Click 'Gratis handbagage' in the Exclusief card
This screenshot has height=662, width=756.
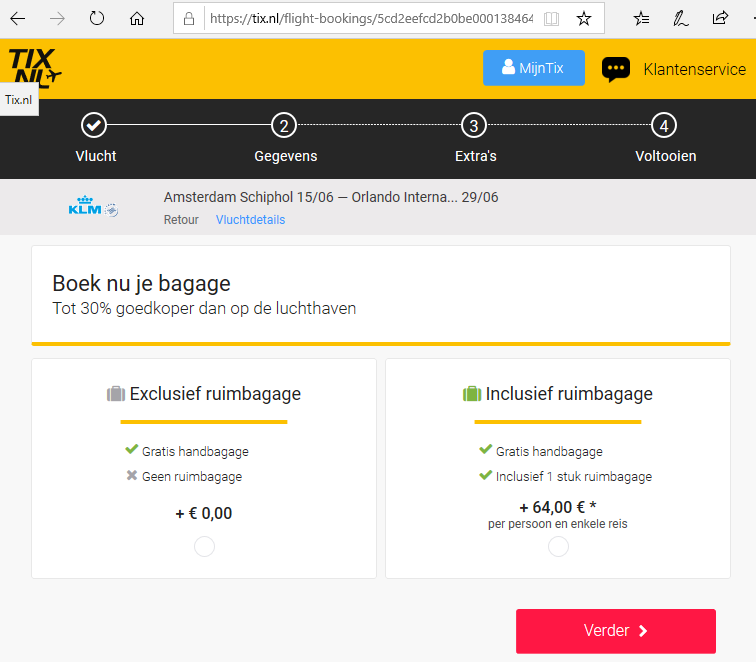tap(195, 451)
